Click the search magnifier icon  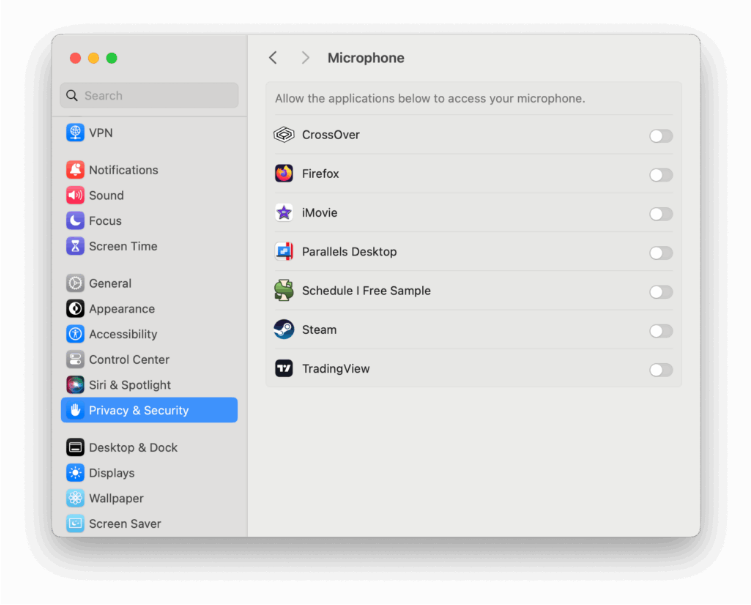click(72, 95)
